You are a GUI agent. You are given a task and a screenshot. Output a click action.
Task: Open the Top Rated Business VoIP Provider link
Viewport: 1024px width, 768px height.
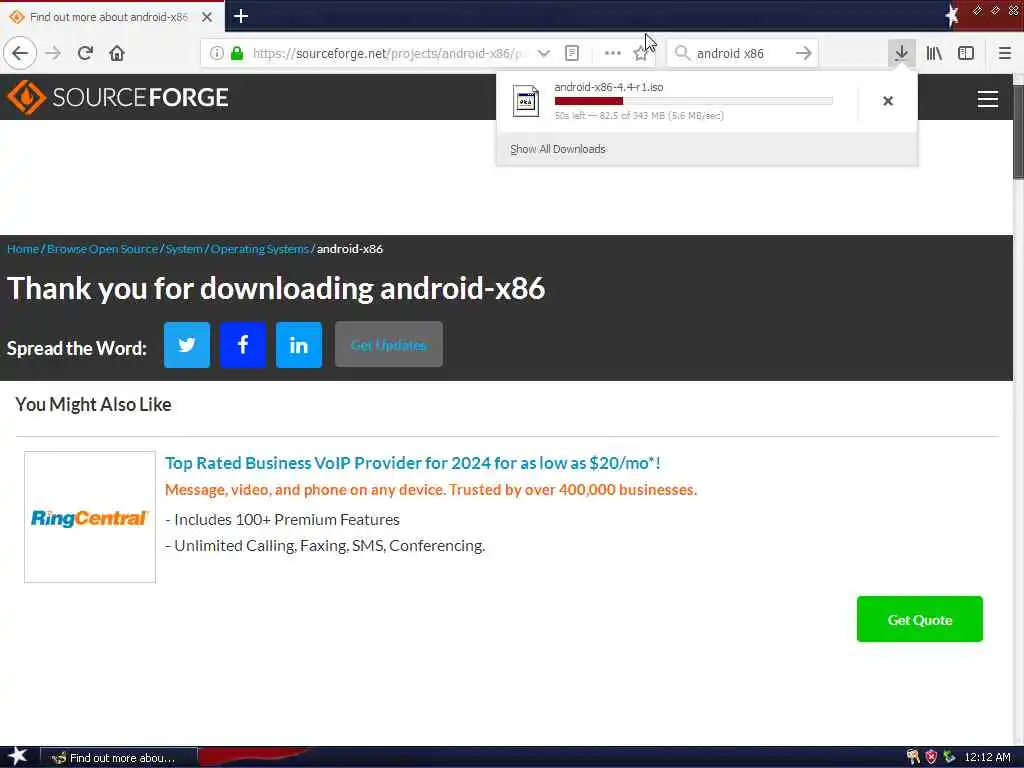pos(413,463)
